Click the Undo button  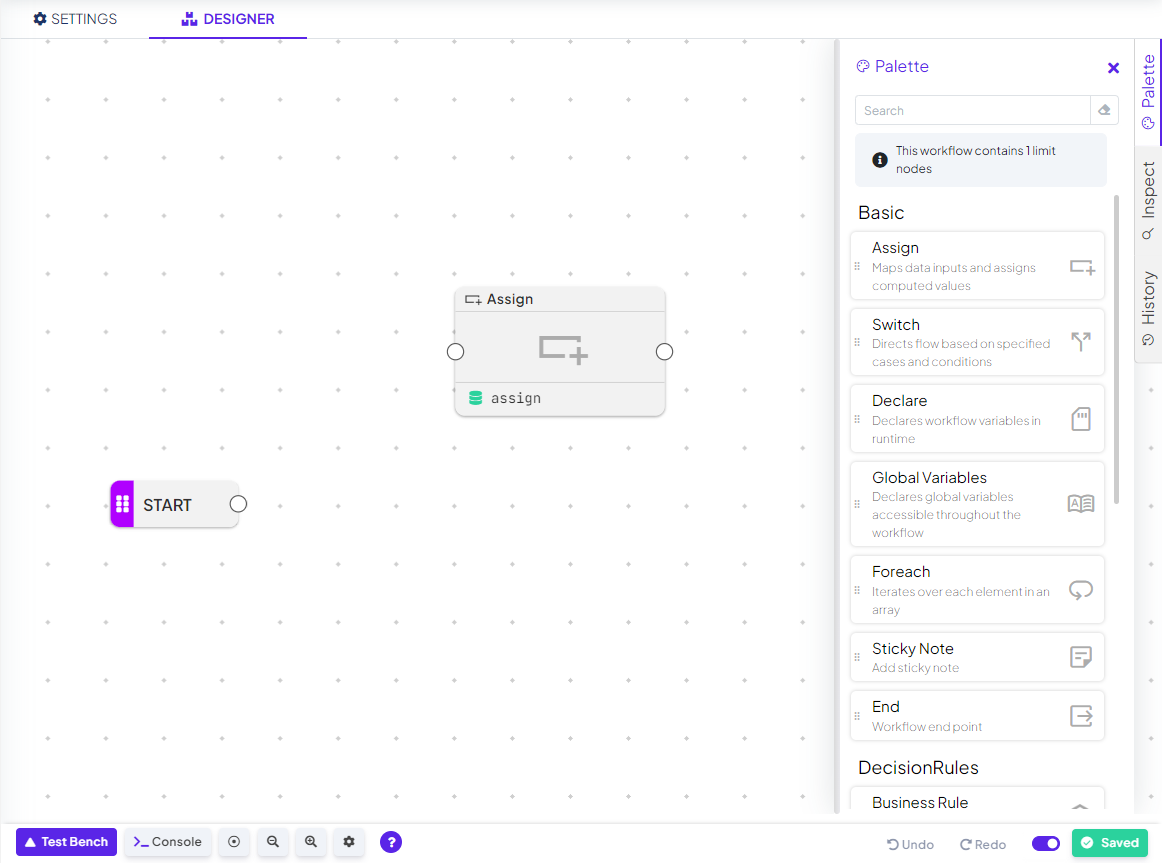(910, 844)
